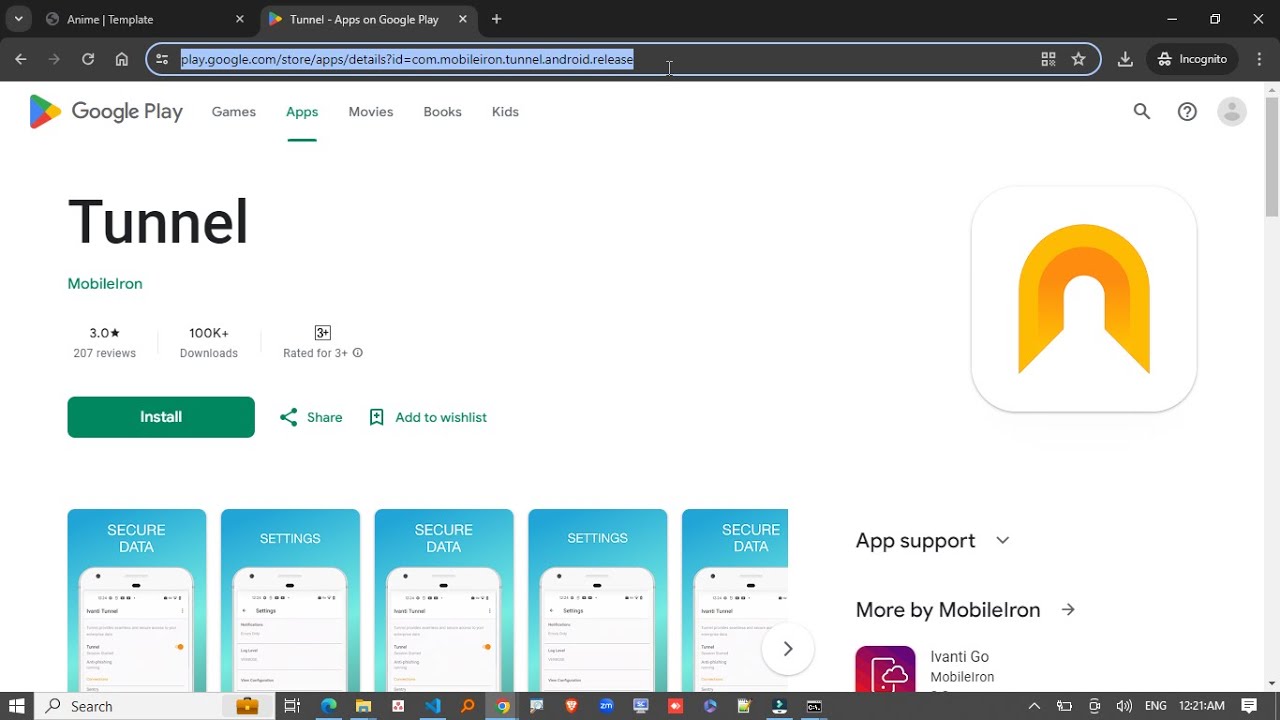Open the Chrome three-dot menu
The height and width of the screenshot is (720, 1280).
tap(1260, 59)
